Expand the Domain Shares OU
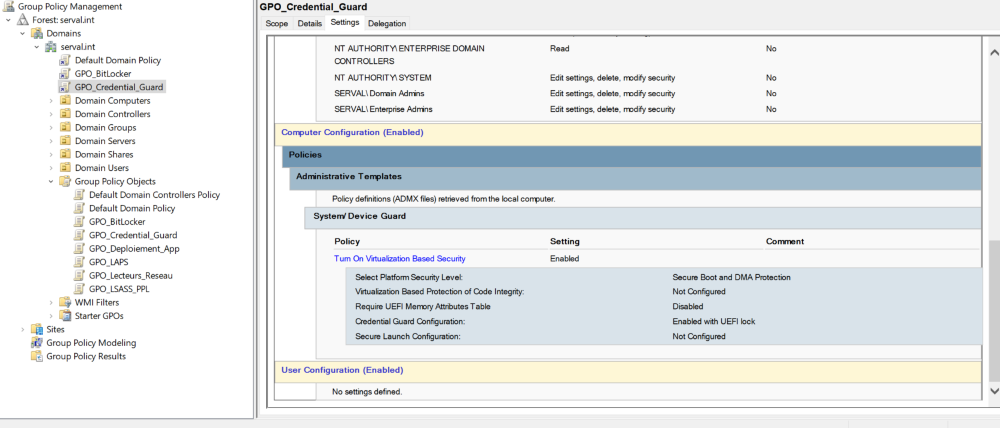 click(51, 154)
